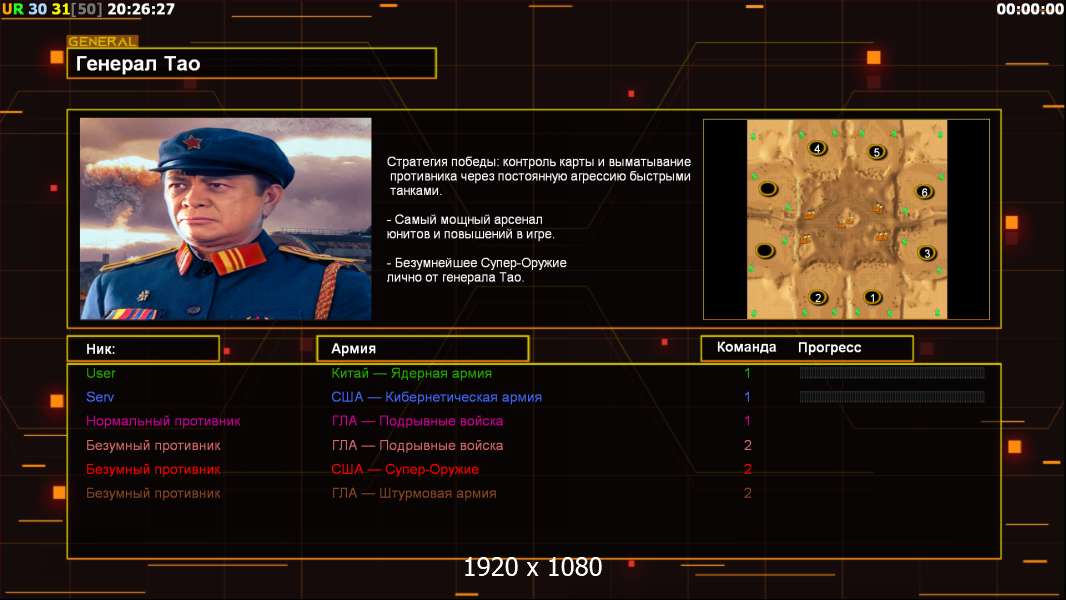Viewport: 1066px width, 600px height.
Task: Click "США — Супер-Оружие" army entry
Action: pos(405,470)
